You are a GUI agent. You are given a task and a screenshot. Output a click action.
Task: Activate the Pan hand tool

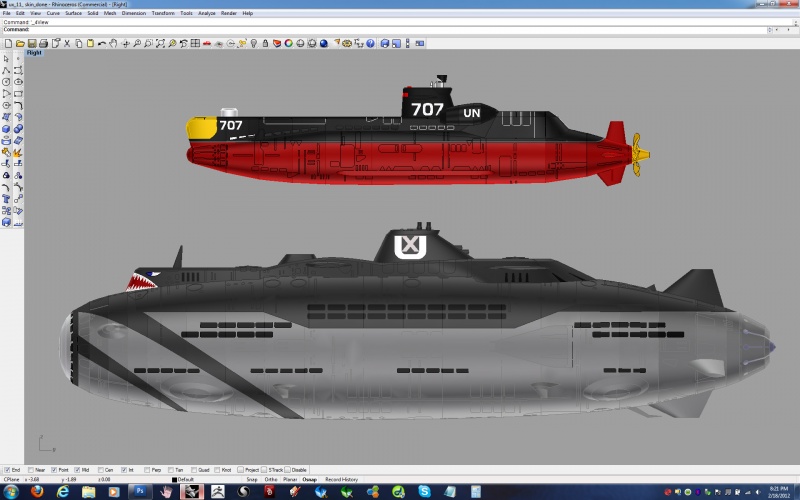[x=113, y=43]
